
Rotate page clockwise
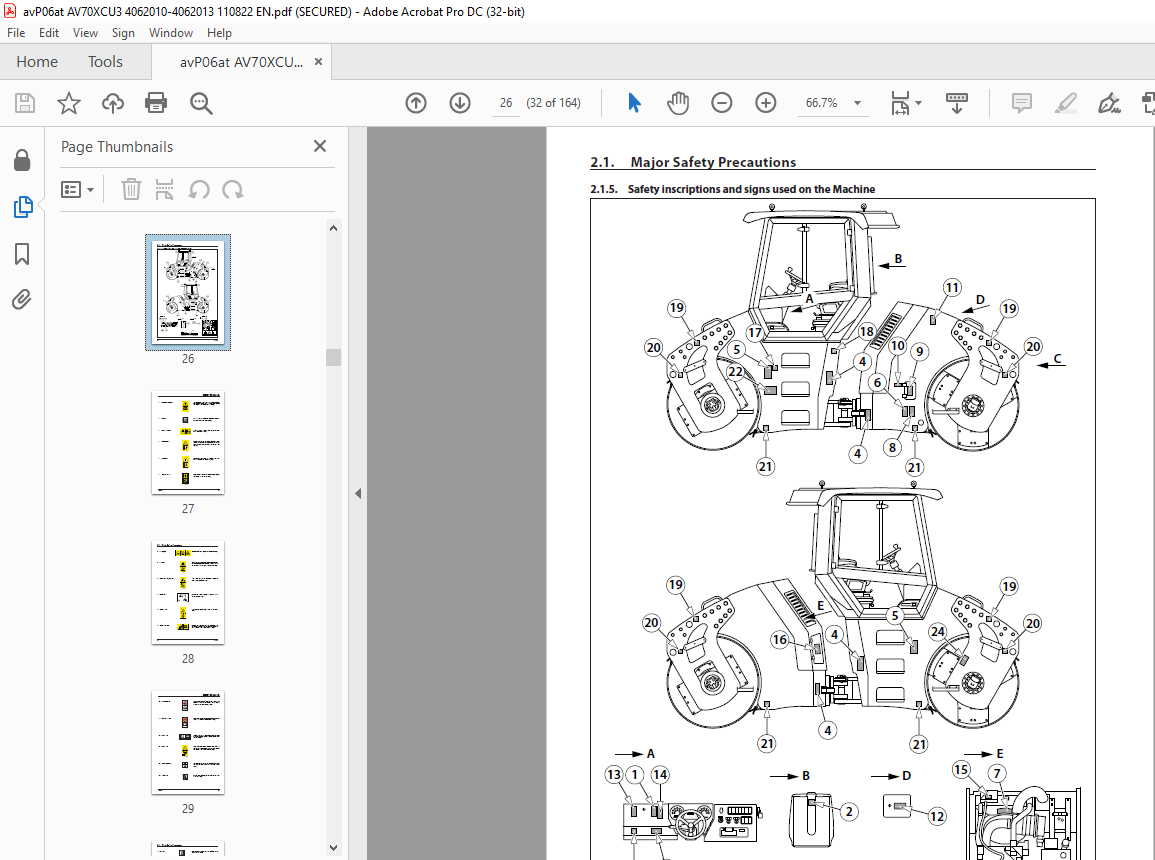coord(233,189)
